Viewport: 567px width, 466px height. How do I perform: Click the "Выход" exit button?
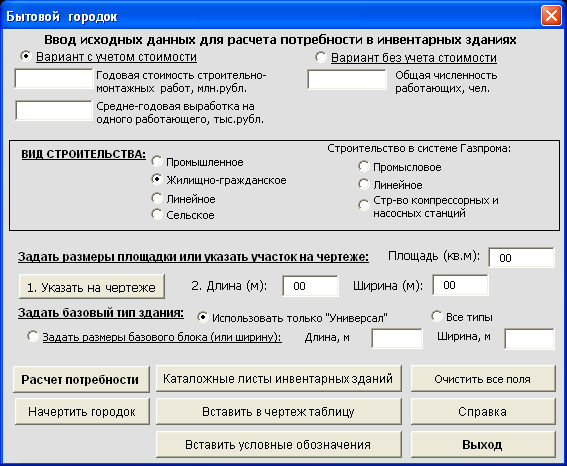483,444
